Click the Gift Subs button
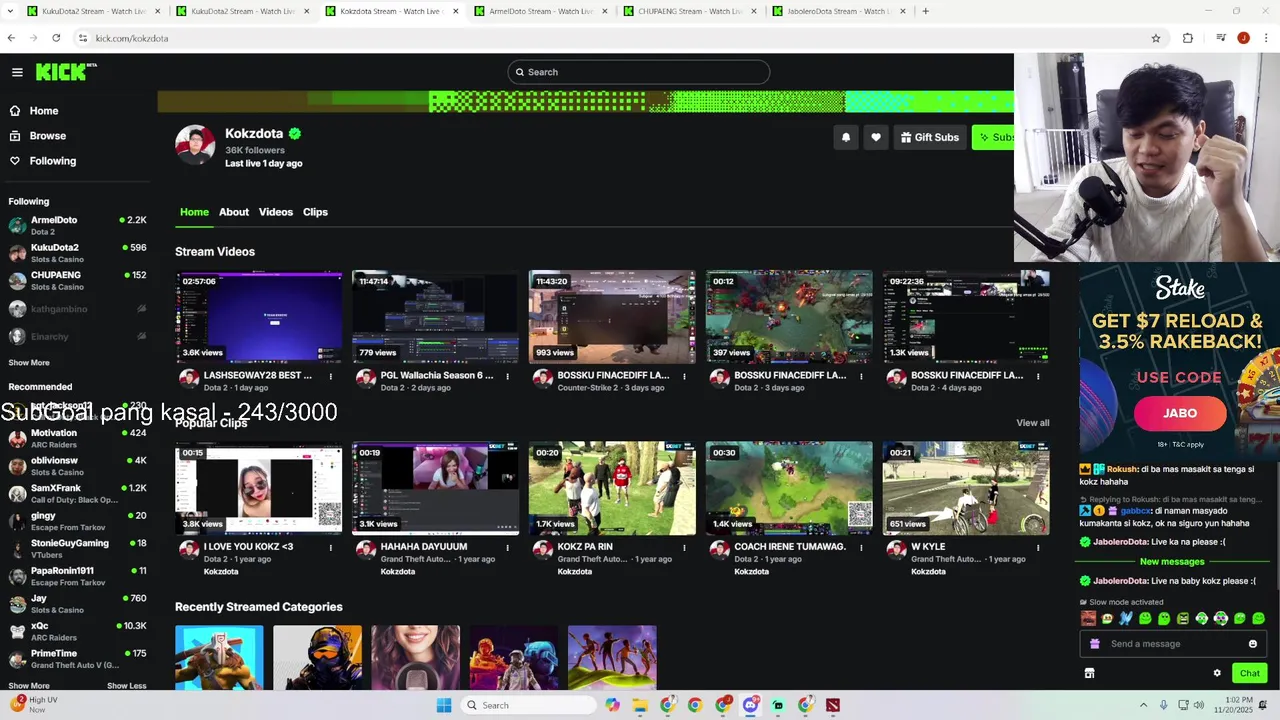Viewport: 1280px width, 720px height. tap(929, 137)
